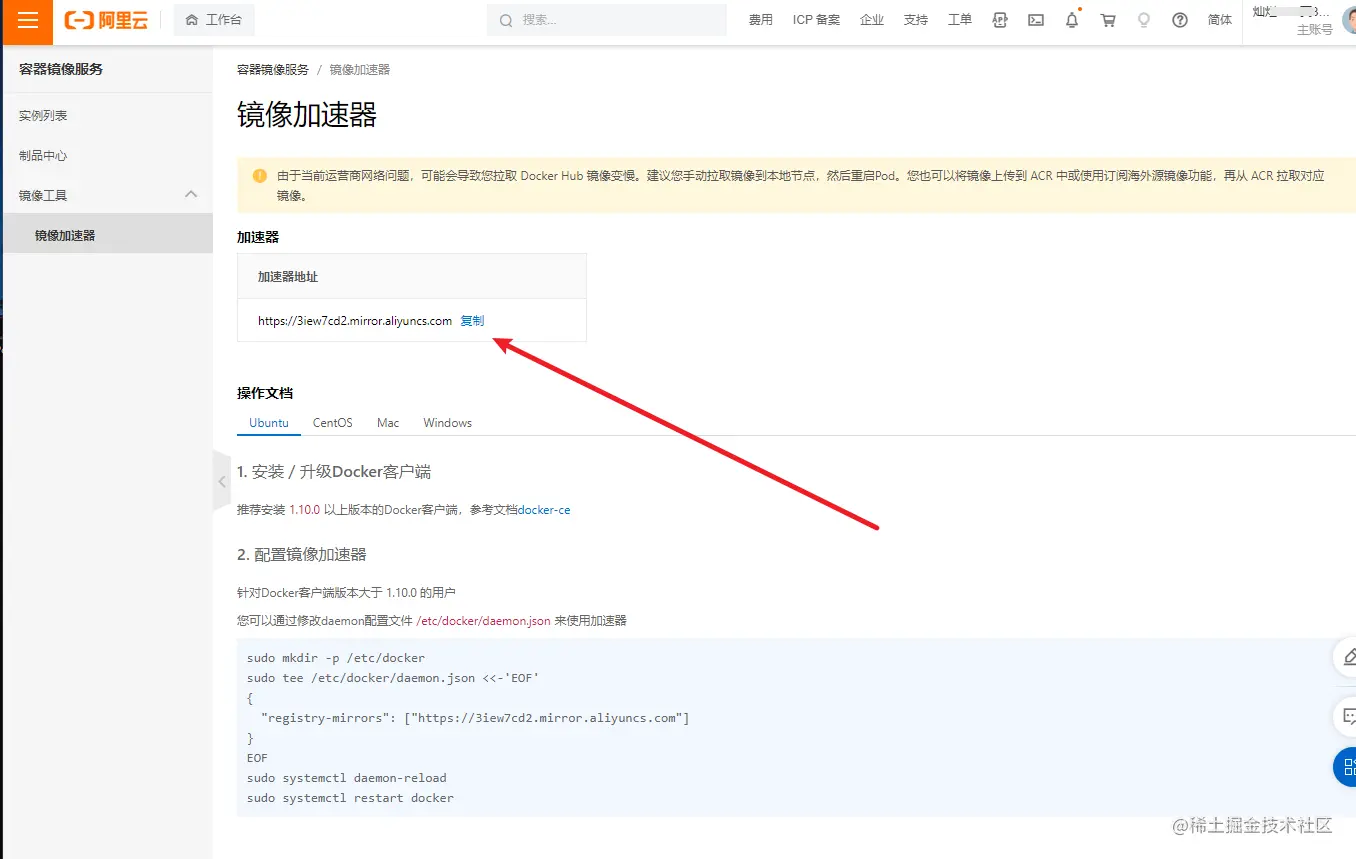Image resolution: width=1356 pixels, height=859 pixels.
Task: Click the floating feedback chat icon
Action: tap(1346, 716)
